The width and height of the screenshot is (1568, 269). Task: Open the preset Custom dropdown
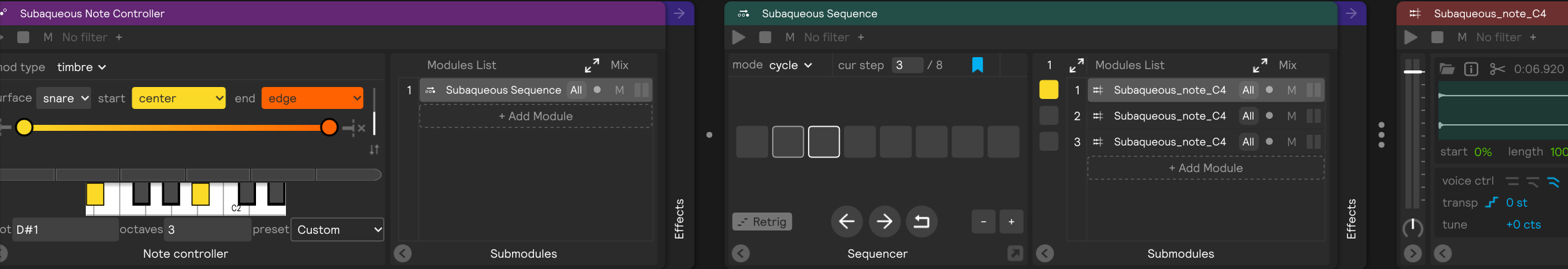click(338, 230)
